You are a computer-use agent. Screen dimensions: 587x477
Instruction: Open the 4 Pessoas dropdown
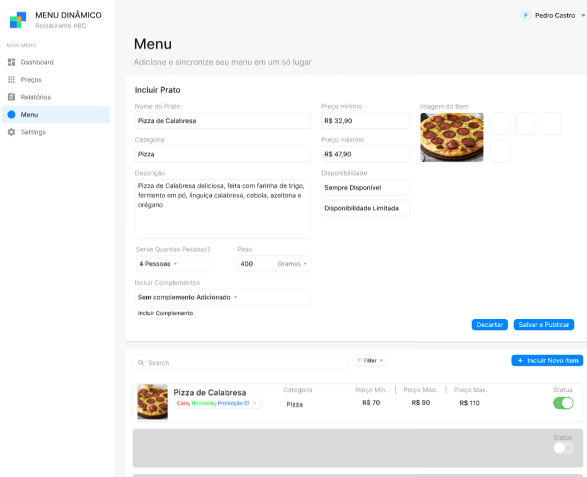pyautogui.click(x=173, y=264)
